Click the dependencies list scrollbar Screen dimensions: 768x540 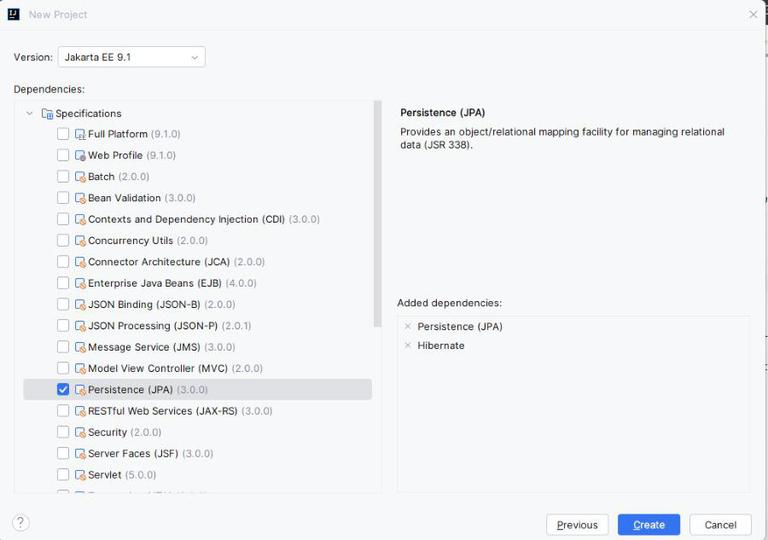pyautogui.click(x=377, y=214)
